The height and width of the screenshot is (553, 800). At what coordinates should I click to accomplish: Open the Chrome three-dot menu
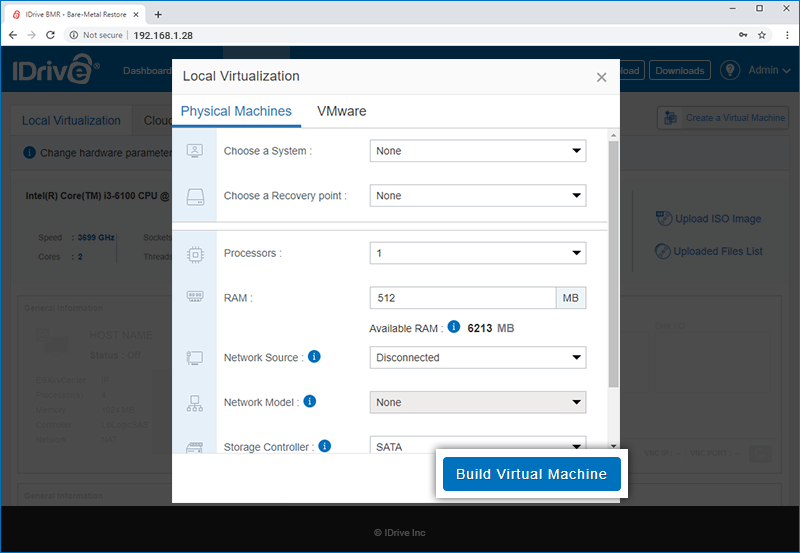pyautogui.click(x=787, y=35)
